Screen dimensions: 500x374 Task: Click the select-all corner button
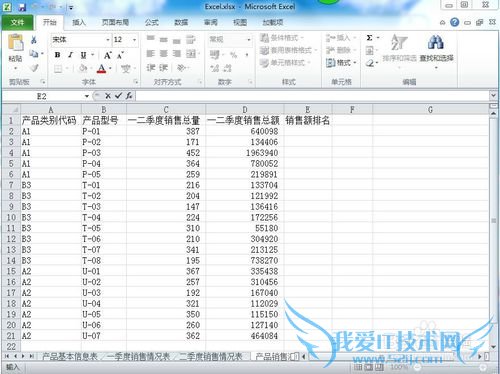(11, 109)
